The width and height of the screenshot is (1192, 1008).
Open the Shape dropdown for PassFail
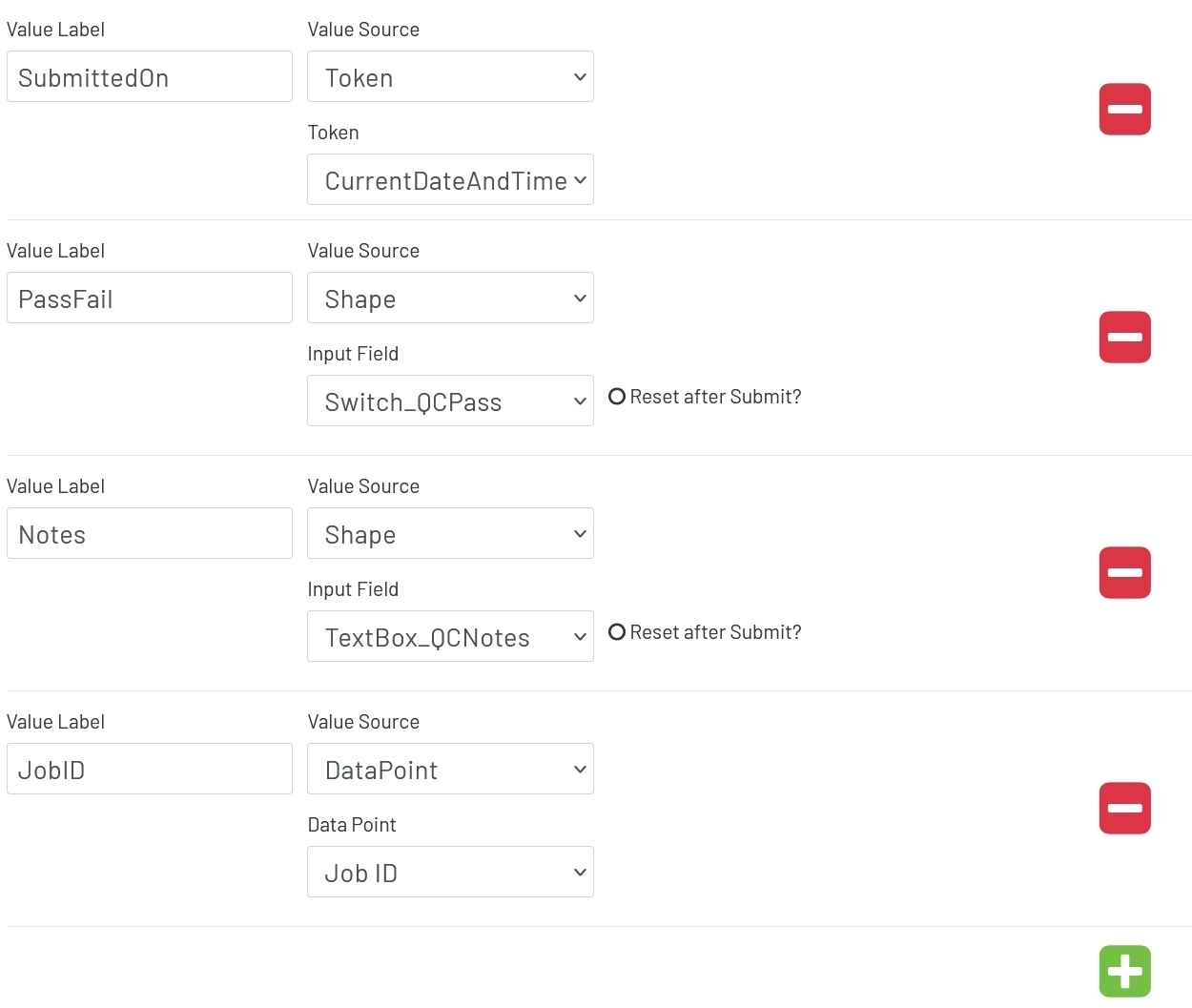[450, 298]
